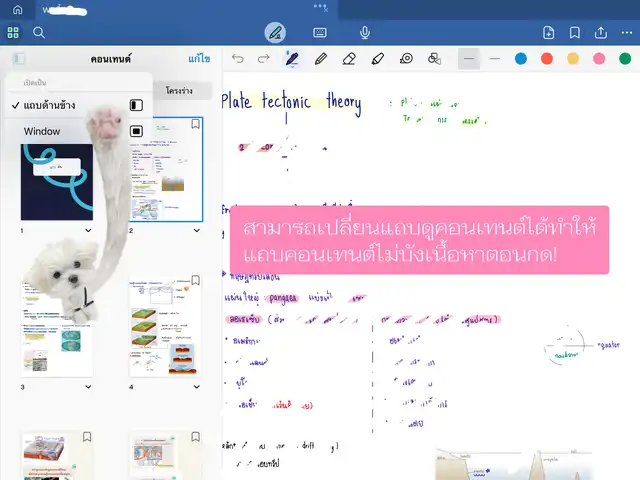Select the แถบด้านข้าง sidebar option
Screen dimensions: 640x480
[50, 105]
